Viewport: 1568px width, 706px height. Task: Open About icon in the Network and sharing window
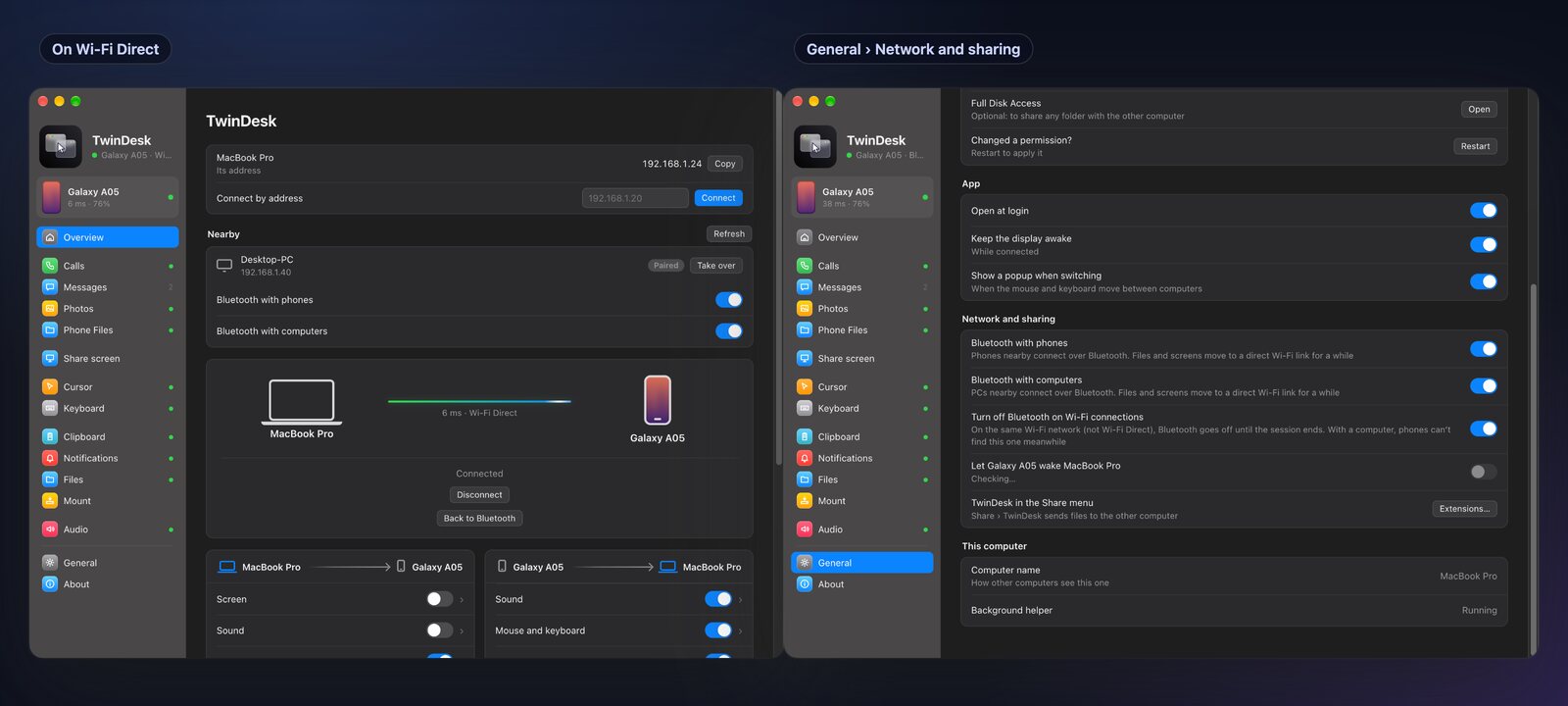[805, 584]
